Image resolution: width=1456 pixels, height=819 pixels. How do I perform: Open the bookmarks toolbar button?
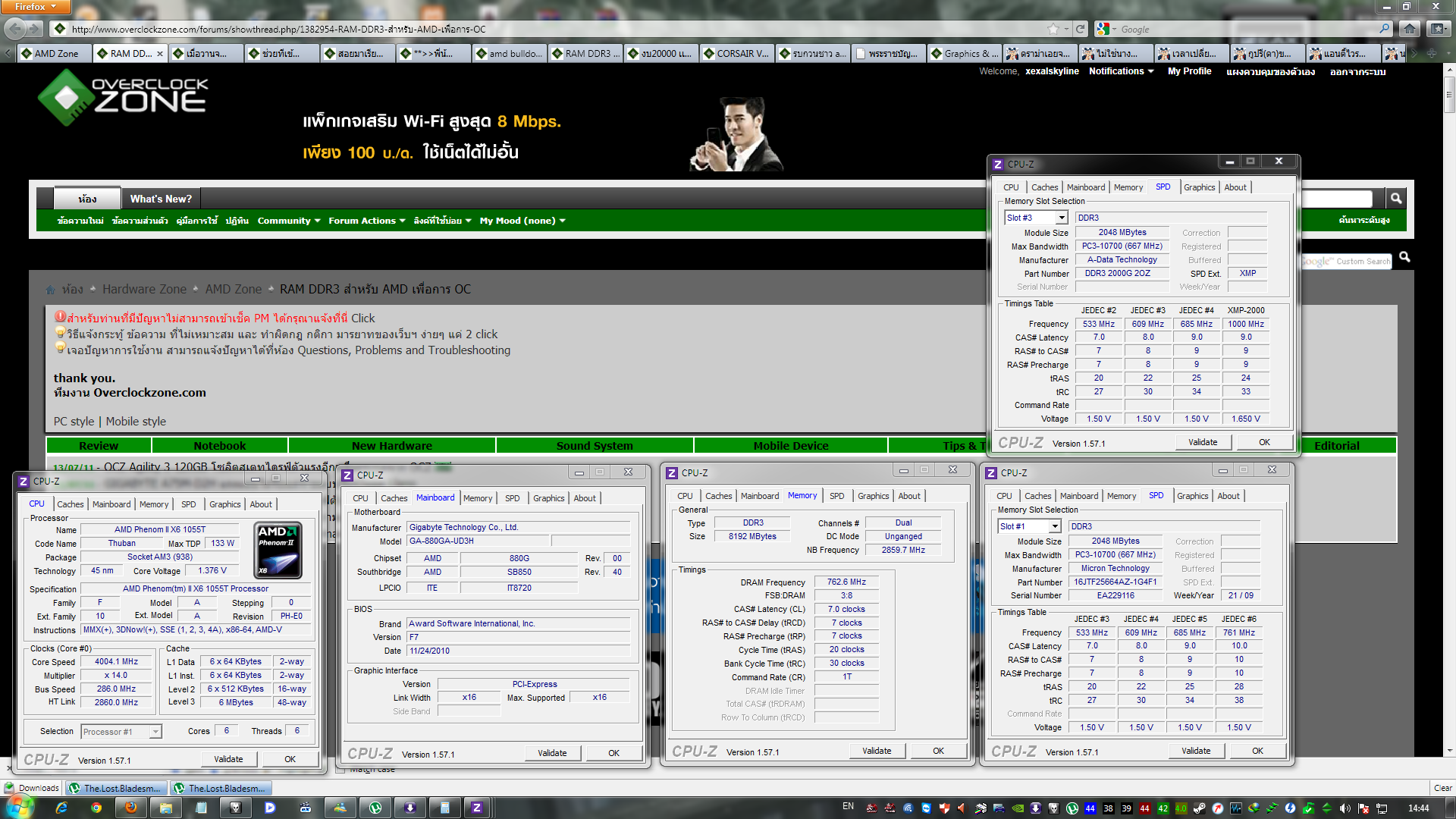(1438, 29)
